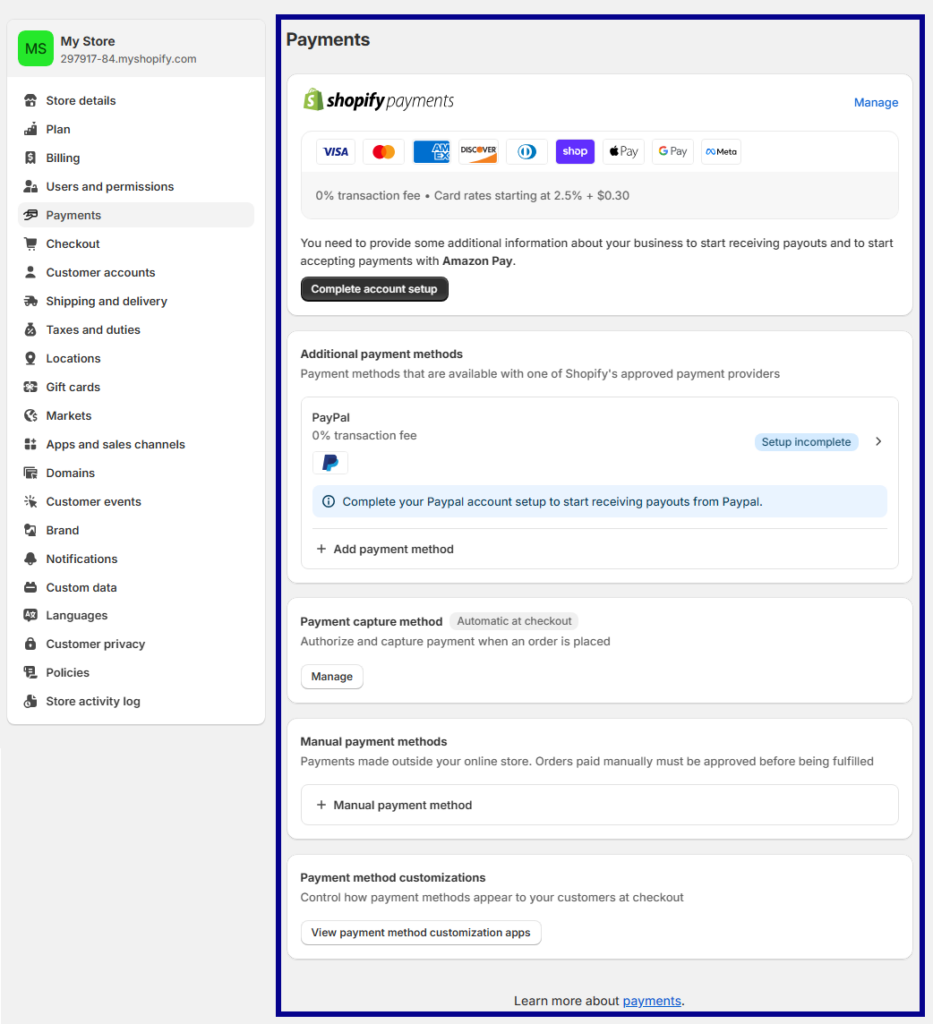Click the Locations pin icon
Viewport: 933px width, 1024px height.
tap(30, 359)
